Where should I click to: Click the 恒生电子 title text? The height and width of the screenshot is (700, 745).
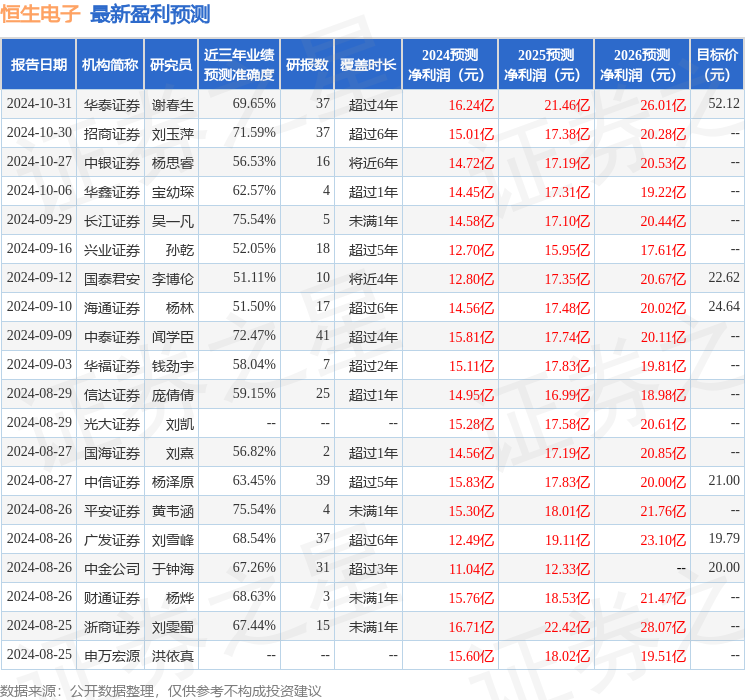click(40, 13)
